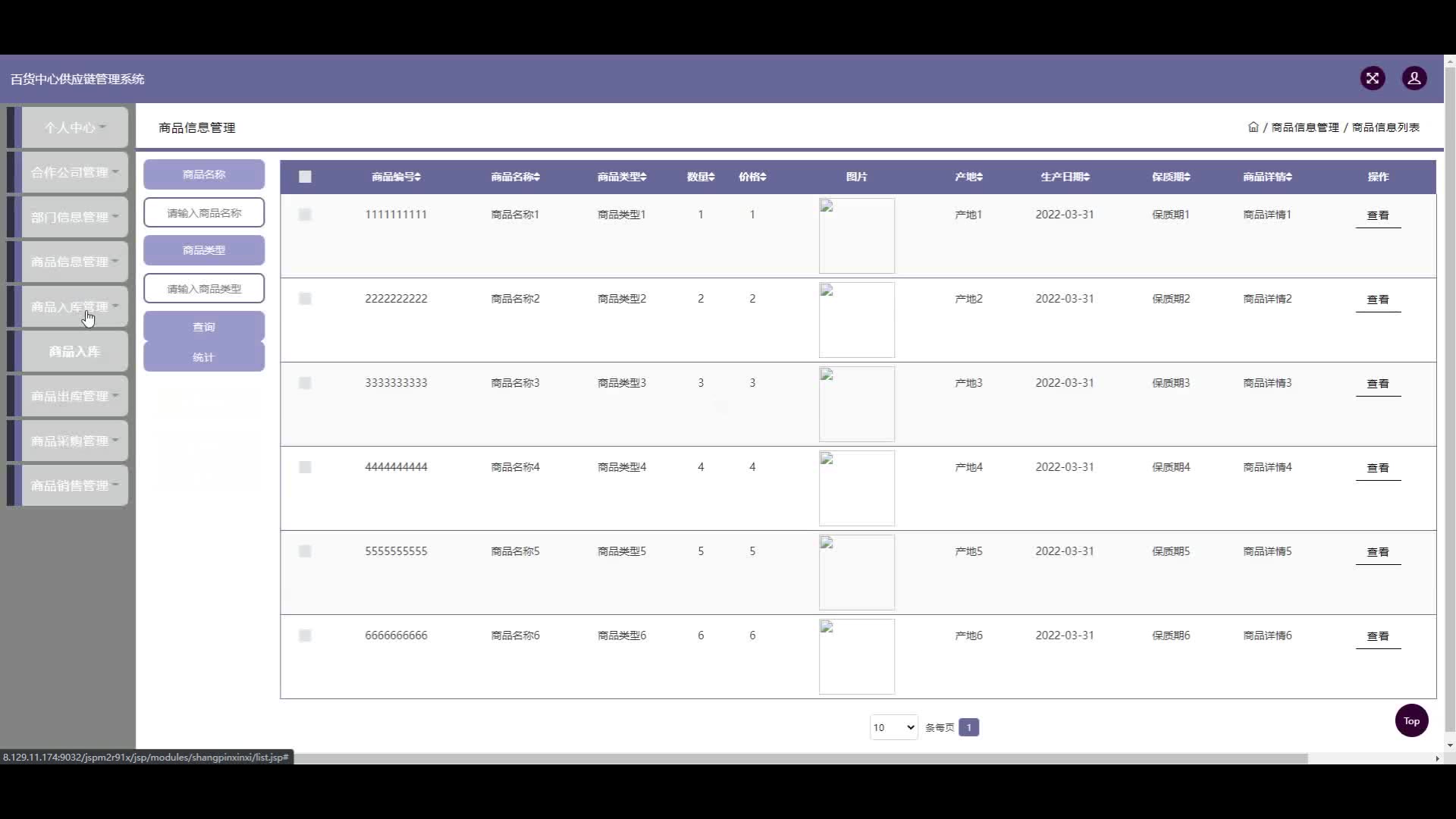Viewport: 1456px width, 819px height.
Task: Check the row checkbox for 2222222222
Action: 305,299
